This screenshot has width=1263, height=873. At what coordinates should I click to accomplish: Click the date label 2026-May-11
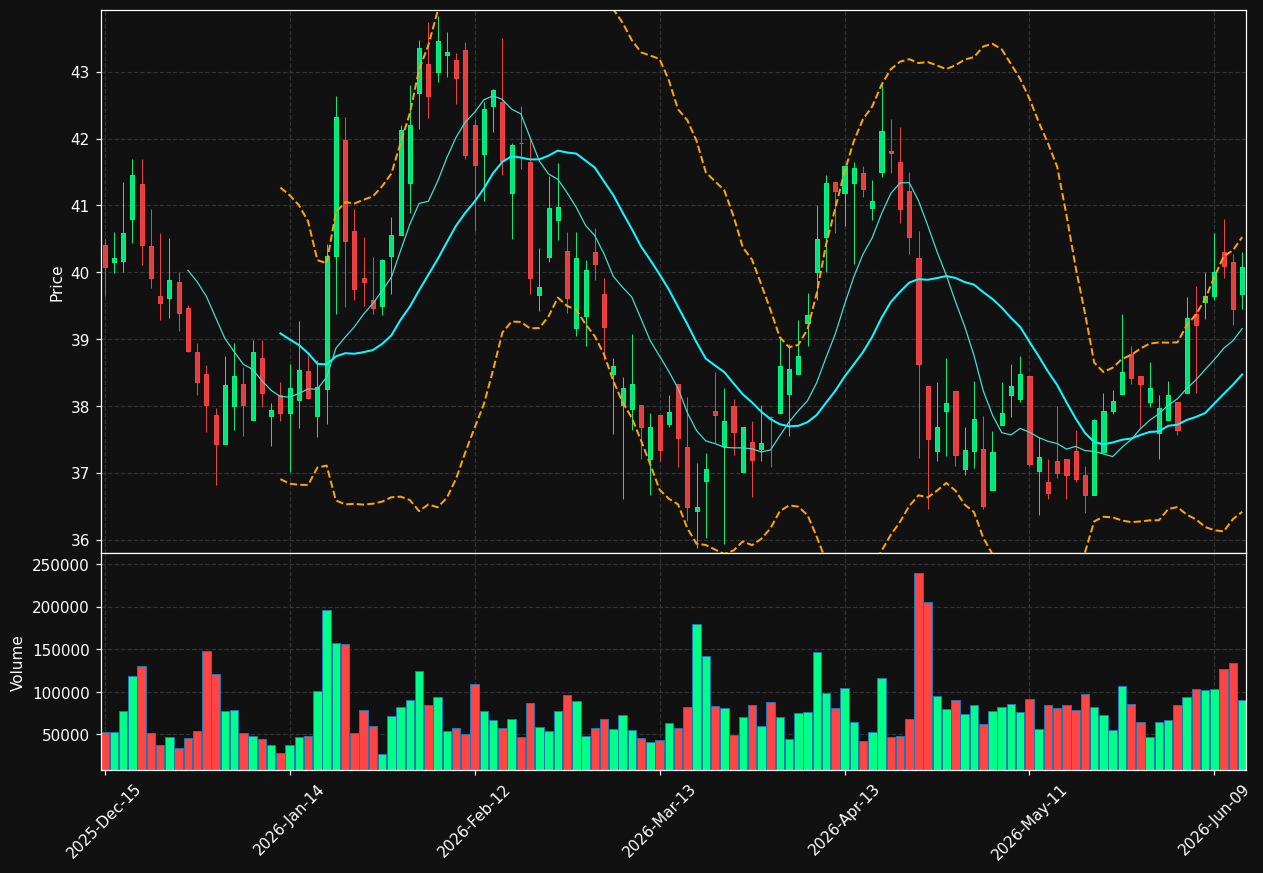click(x=1029, y=821)
